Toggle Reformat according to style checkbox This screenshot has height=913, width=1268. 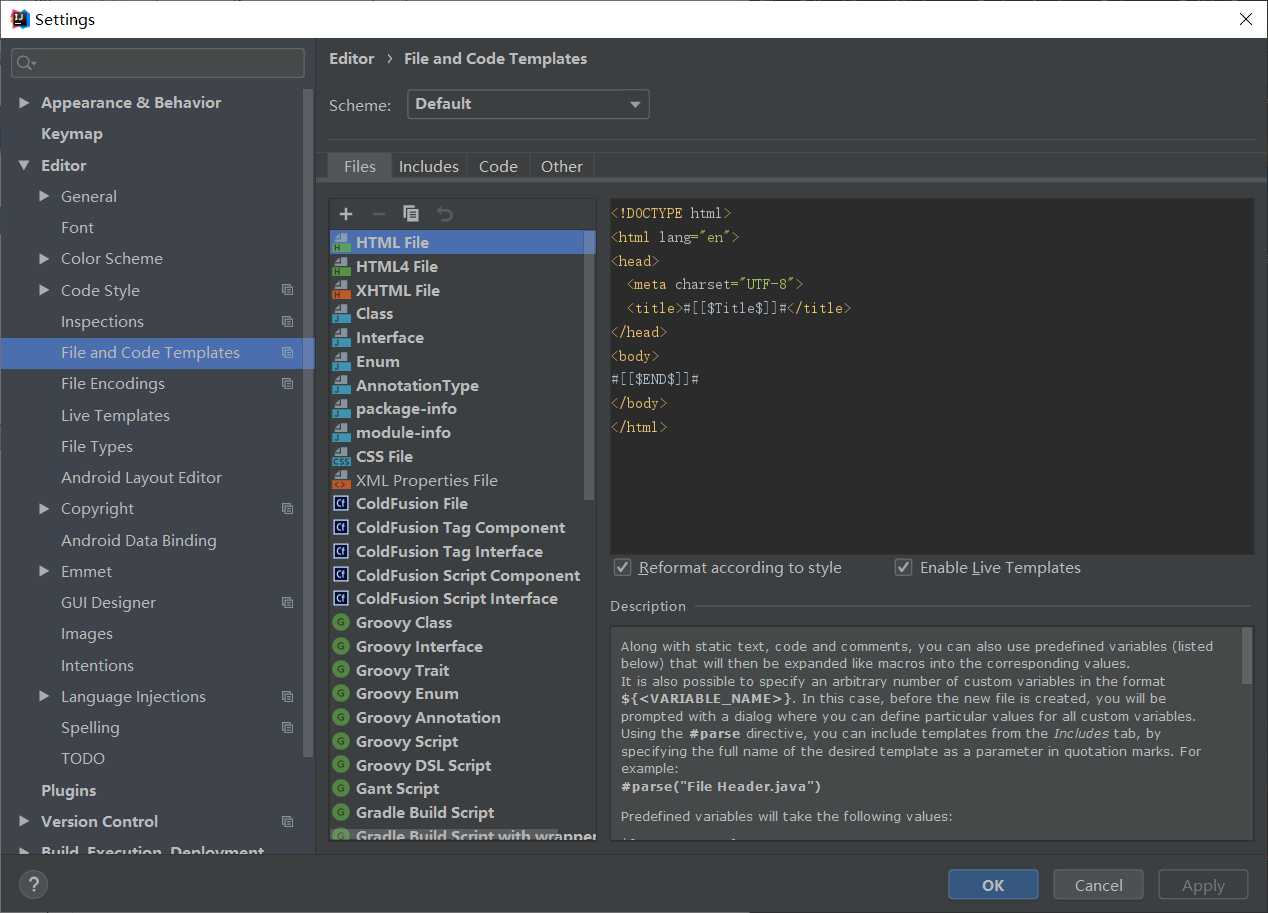(623, 568)
